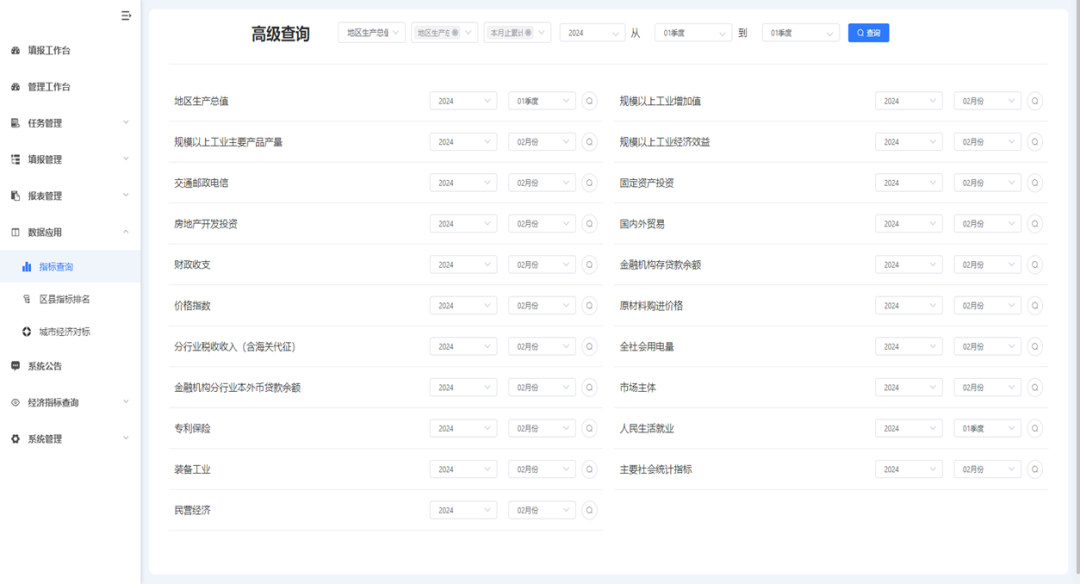Open the 系统公告 sidebar item
The image size is (1080, 584).
45,366
